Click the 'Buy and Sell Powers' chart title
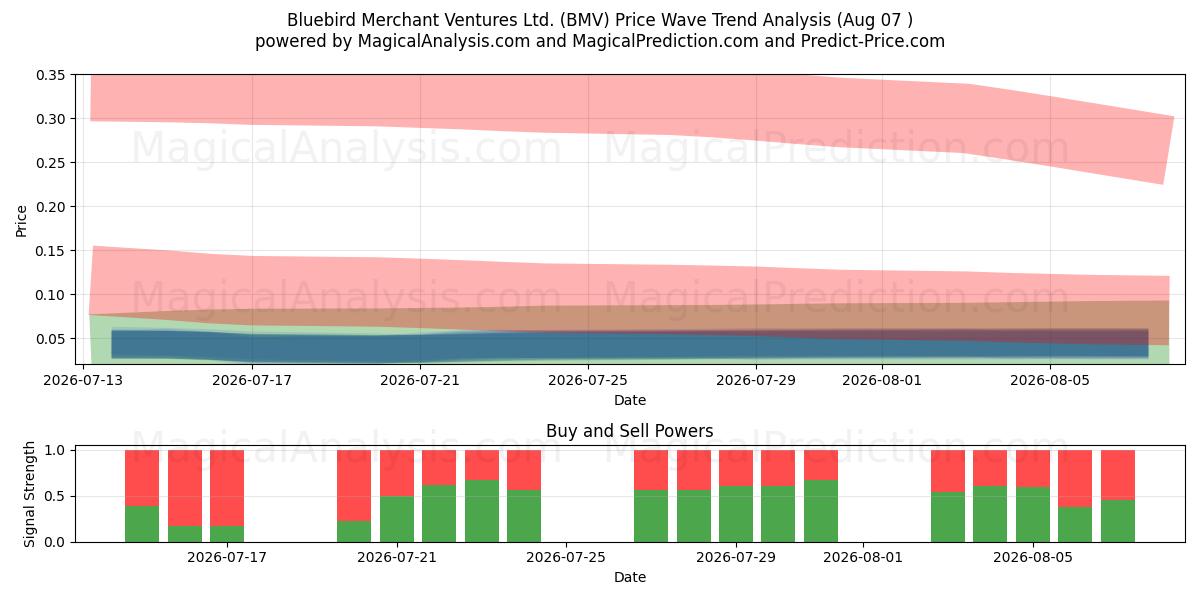 pyautogui.click(x=630, y=432)
